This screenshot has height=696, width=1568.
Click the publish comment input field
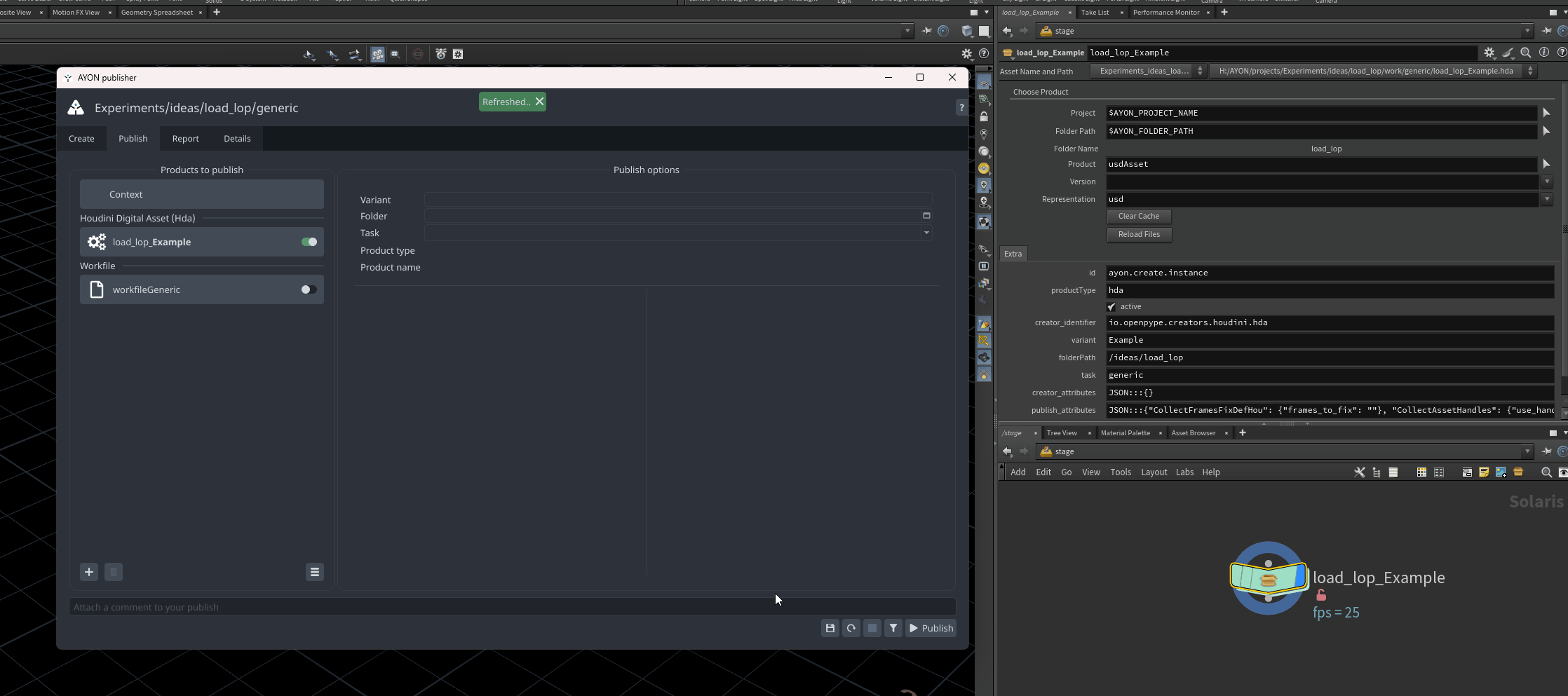[x=512, y=607]
